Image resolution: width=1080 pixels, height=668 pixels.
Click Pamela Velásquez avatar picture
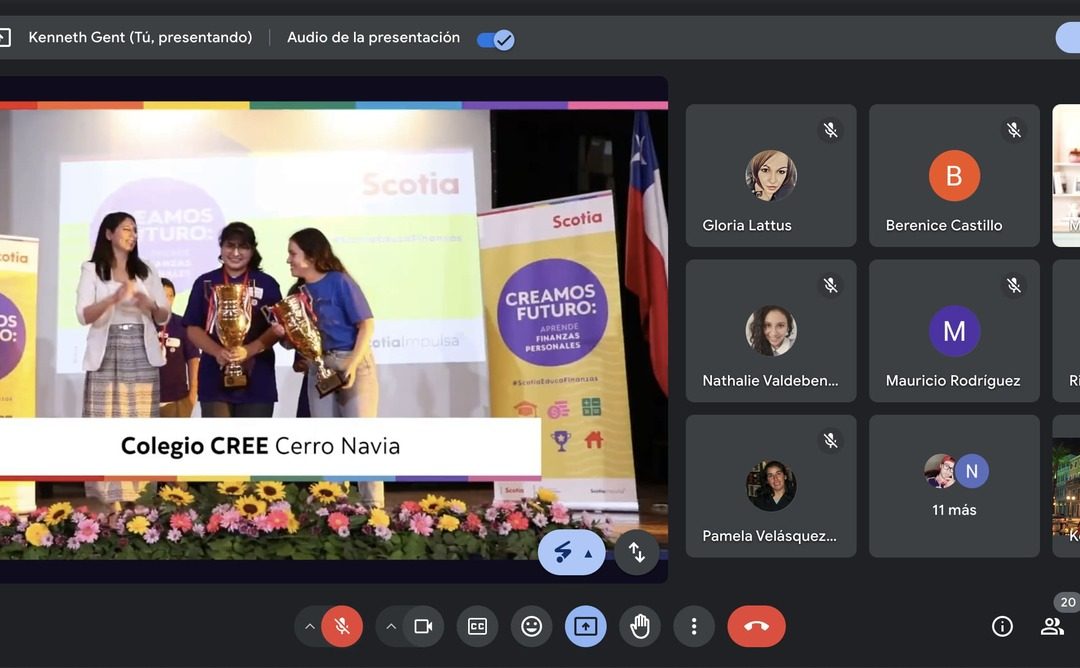[x=771, y=486]
